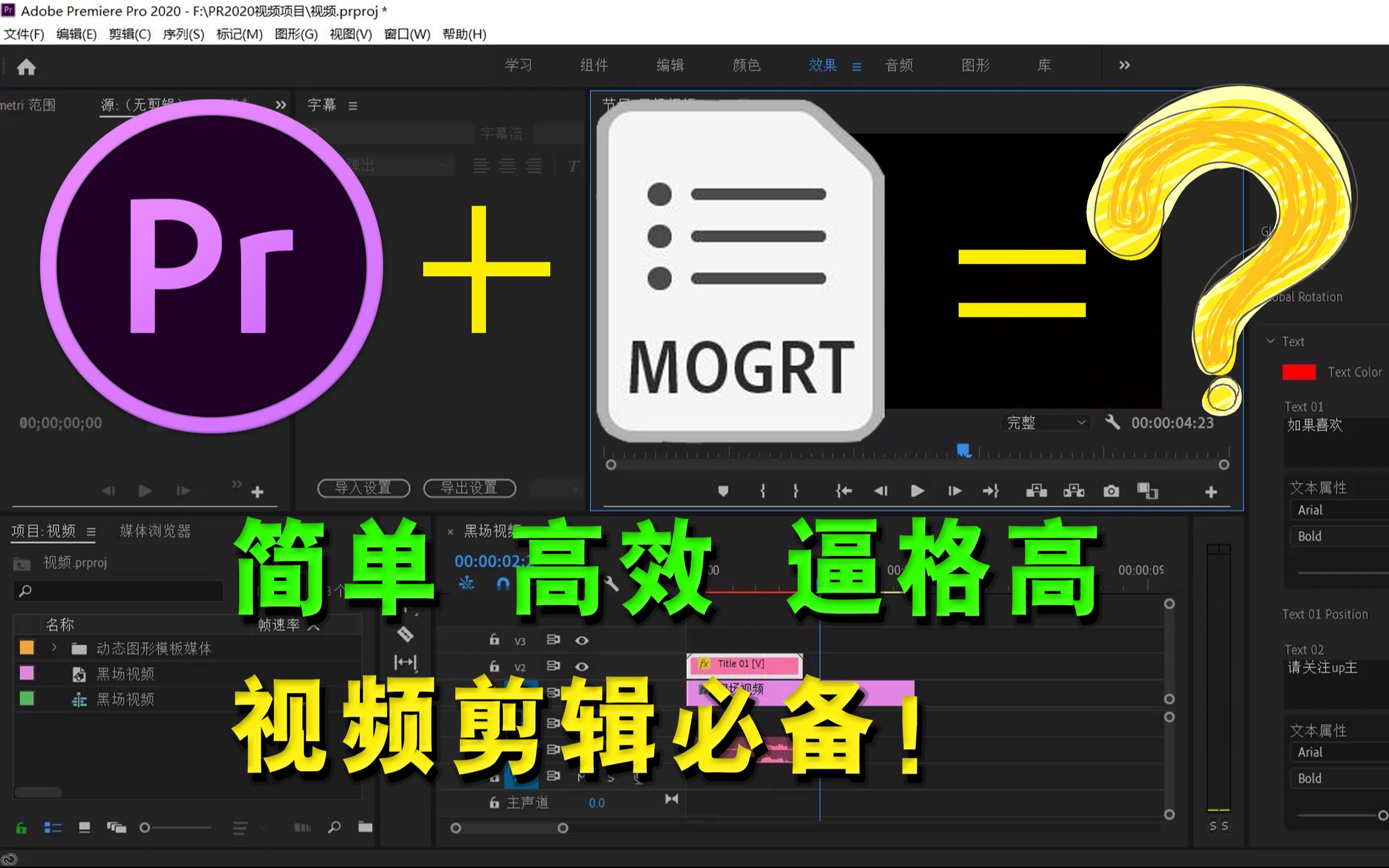
Task: Click the play button in preview panel
Action: click(916, 491)
